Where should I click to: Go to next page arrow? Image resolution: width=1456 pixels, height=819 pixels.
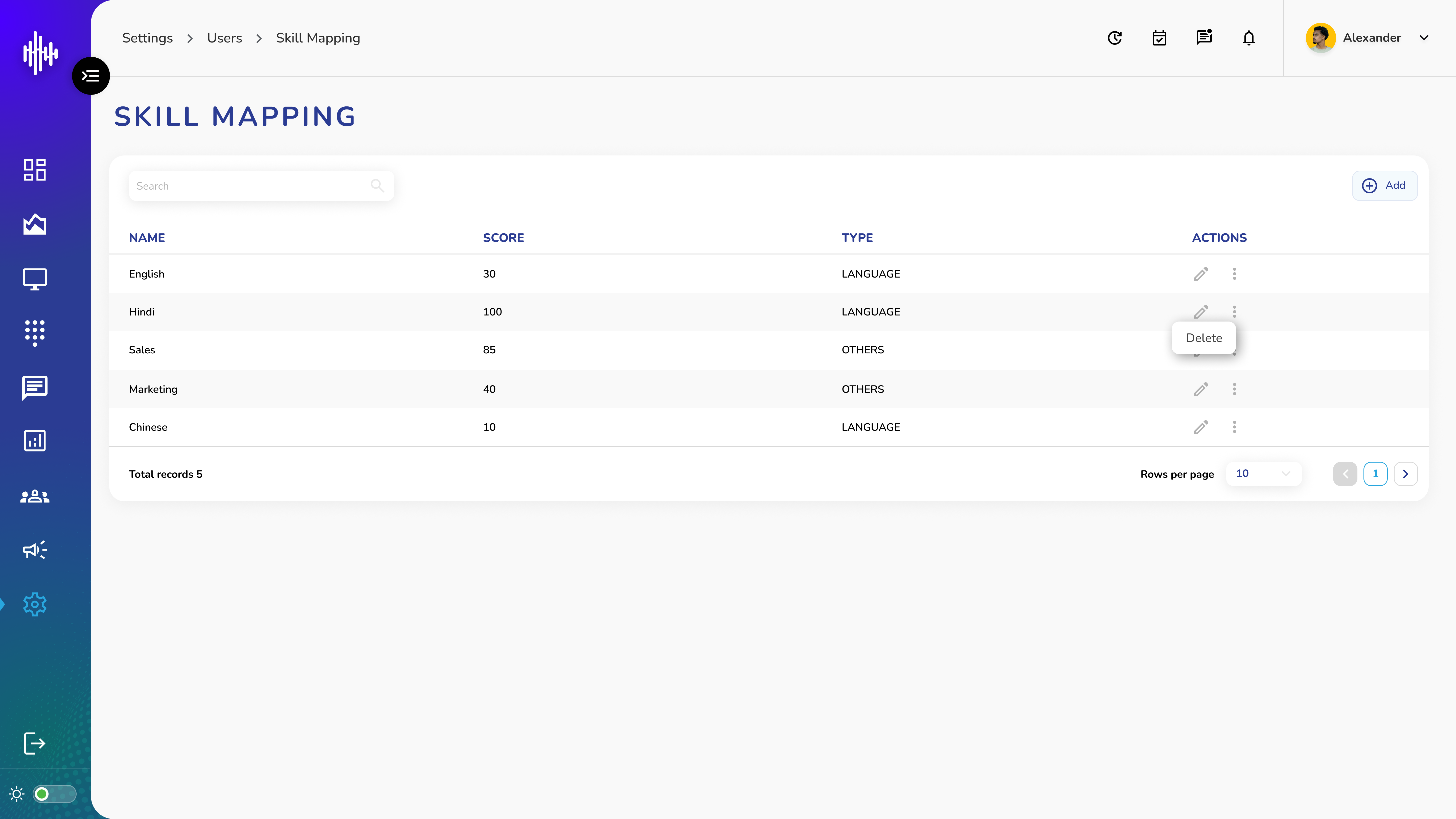1405,474
